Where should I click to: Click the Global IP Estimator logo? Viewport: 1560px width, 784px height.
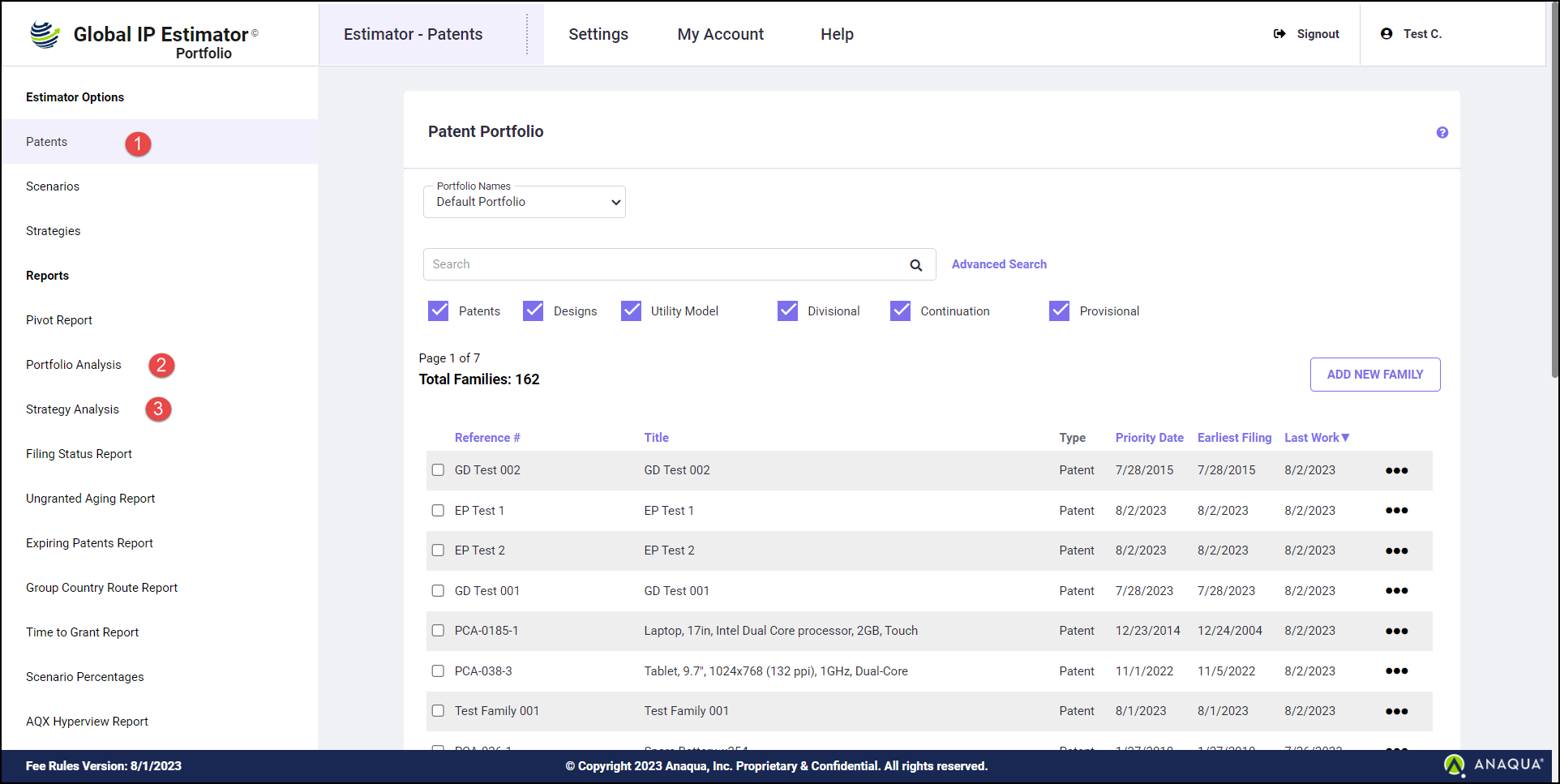45,35
